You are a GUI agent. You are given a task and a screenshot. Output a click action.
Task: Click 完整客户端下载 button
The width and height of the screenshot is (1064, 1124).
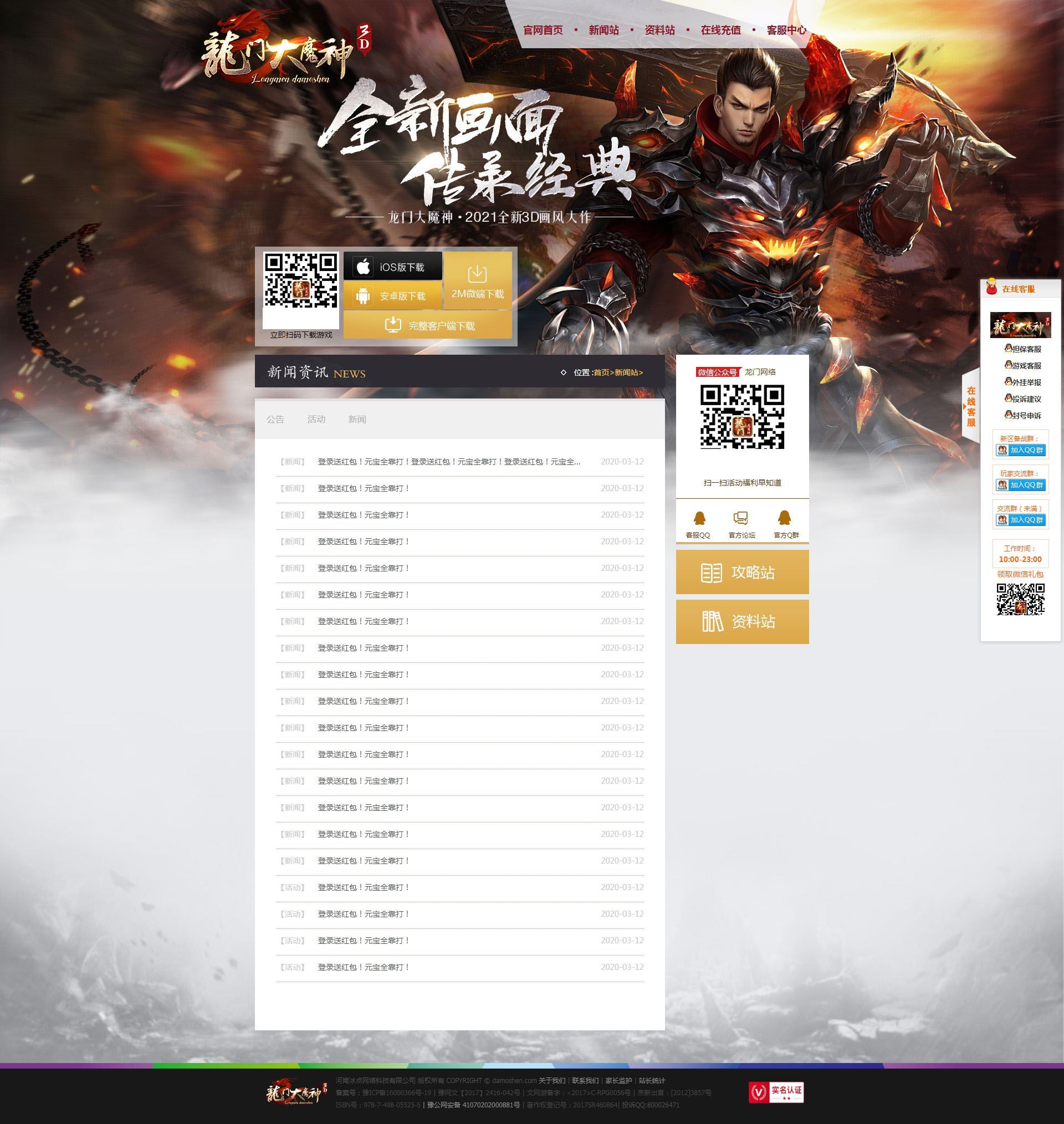coord(428,325)
